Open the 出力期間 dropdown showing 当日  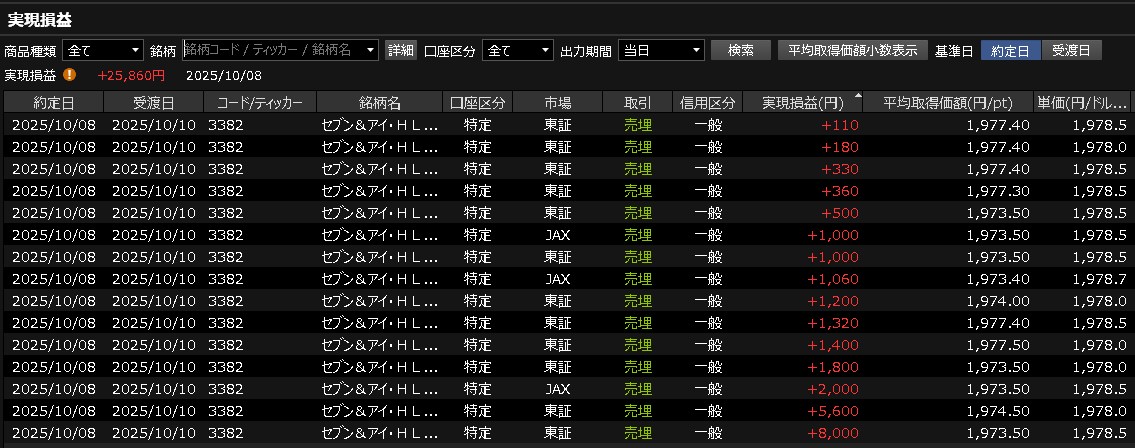[x=661, y=50]
